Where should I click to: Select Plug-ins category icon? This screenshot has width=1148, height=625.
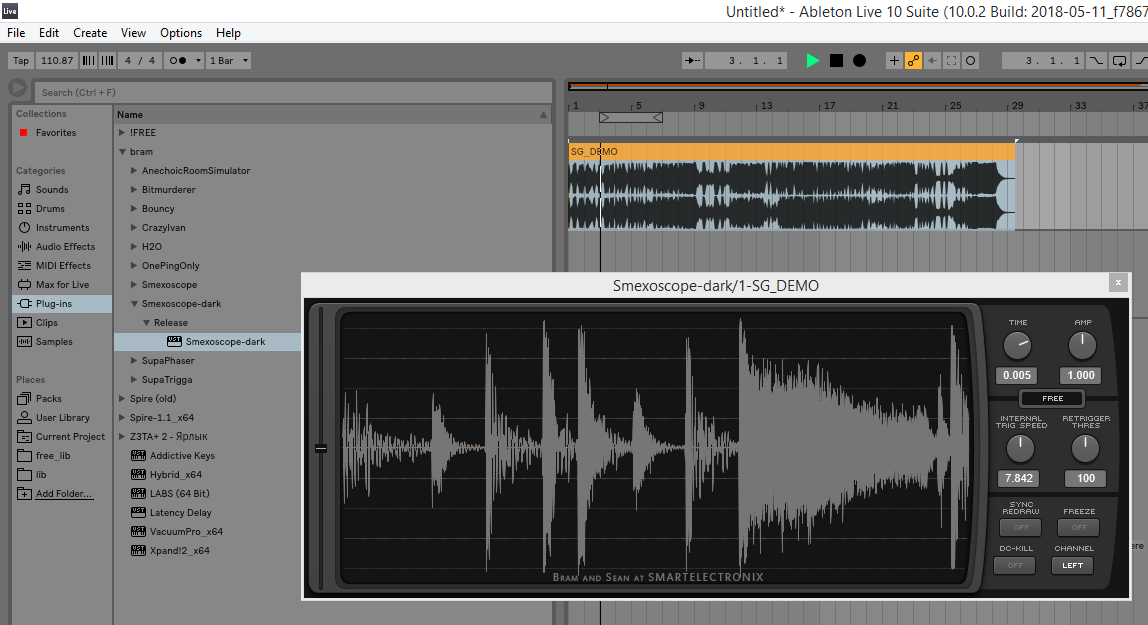[x=24, y=304]
